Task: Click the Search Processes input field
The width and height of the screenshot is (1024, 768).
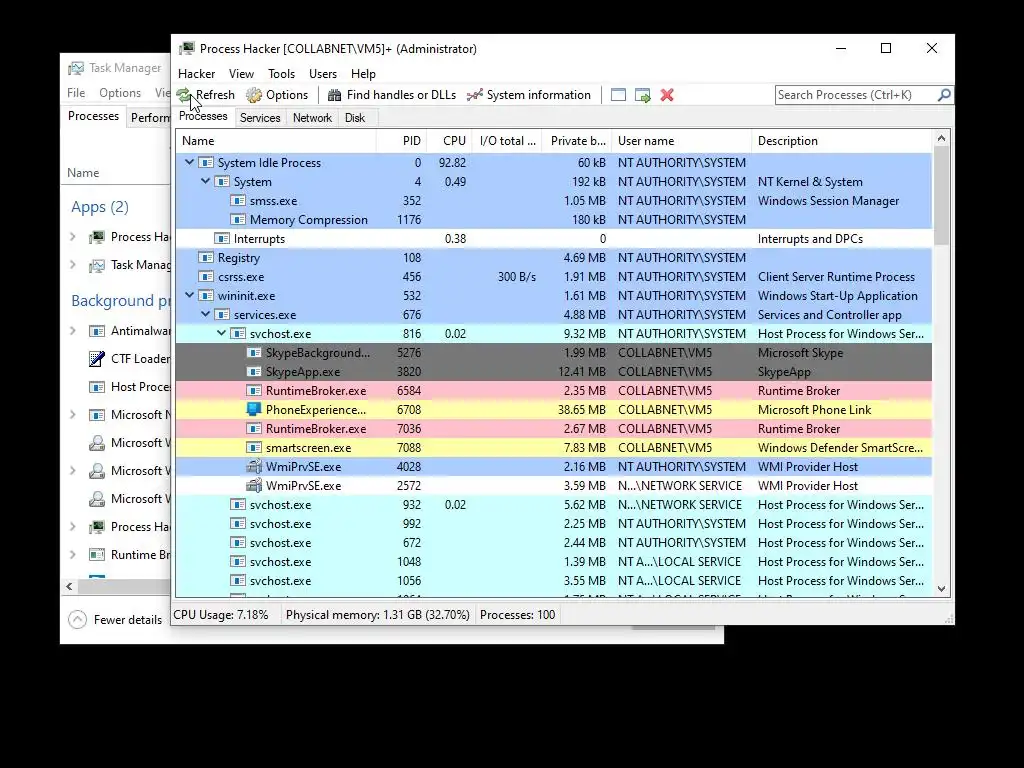Action: (x=856, y=95)
